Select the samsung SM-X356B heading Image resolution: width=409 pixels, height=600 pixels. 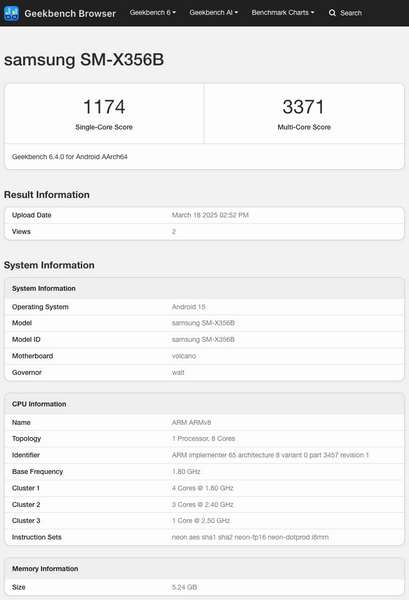click(x=84, y=60)
